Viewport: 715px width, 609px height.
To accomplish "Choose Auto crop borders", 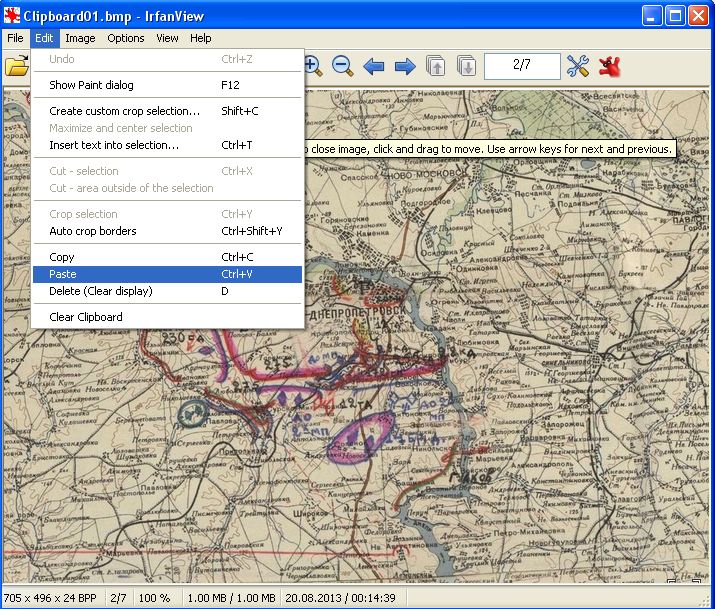I will tap(93, 231).
